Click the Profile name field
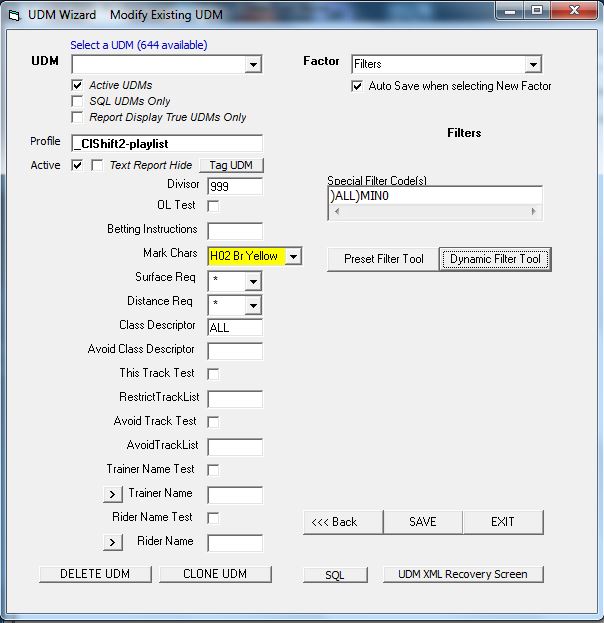Image resolution: width=604 pixels, height=623 pixels. tap(167, 143)
